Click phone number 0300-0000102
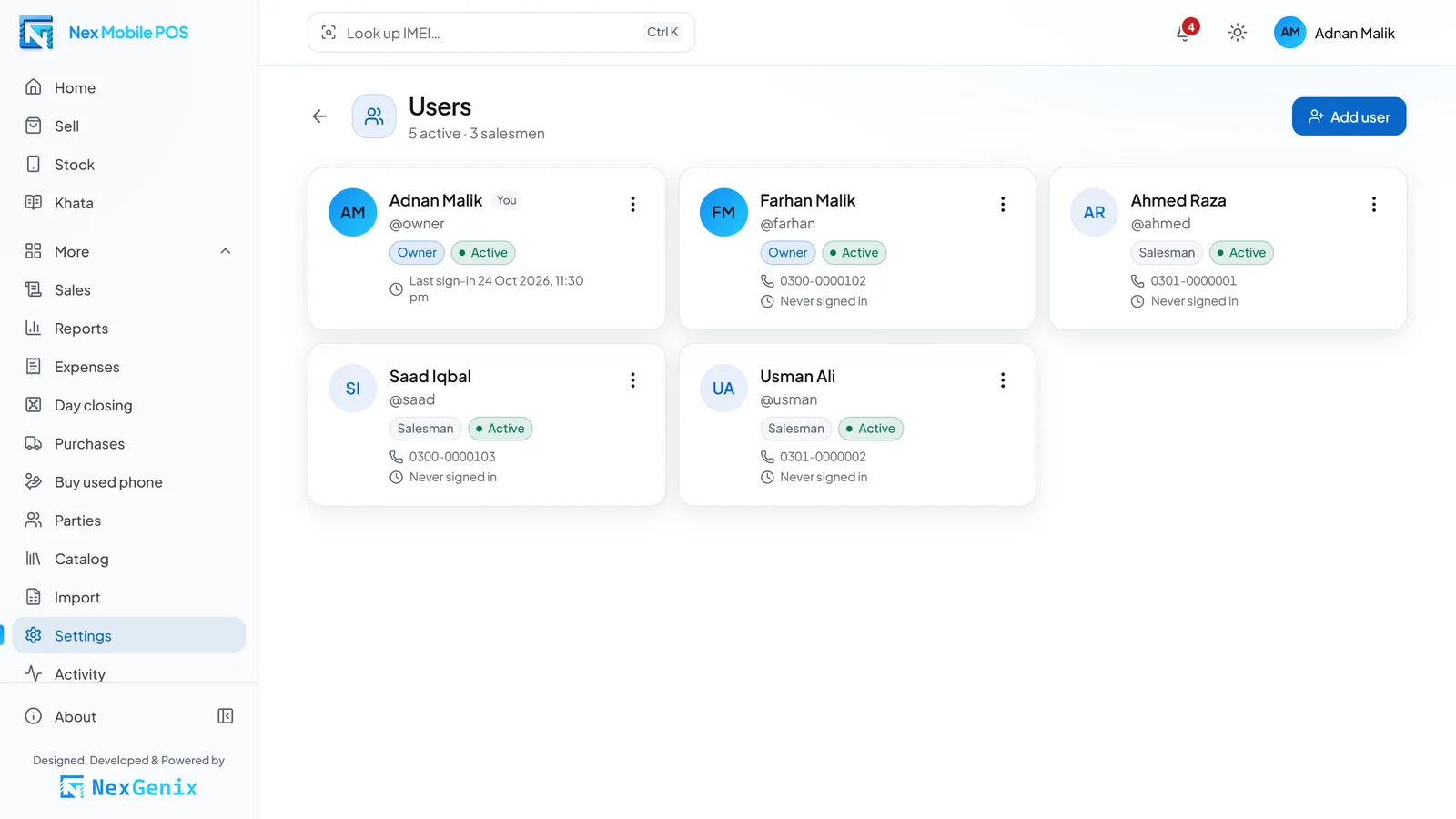1456x819 pixels. [823, 281]
